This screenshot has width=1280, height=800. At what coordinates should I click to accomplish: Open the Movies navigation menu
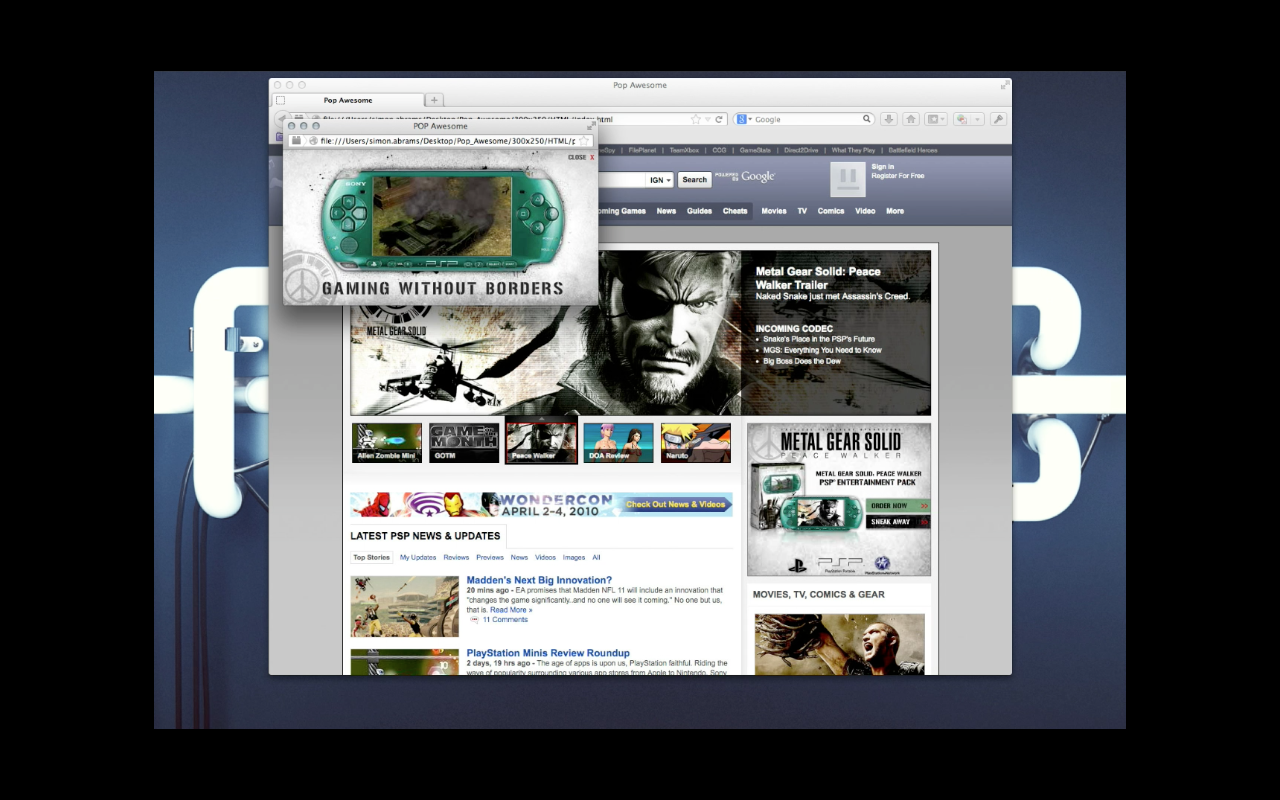(774, 211)
